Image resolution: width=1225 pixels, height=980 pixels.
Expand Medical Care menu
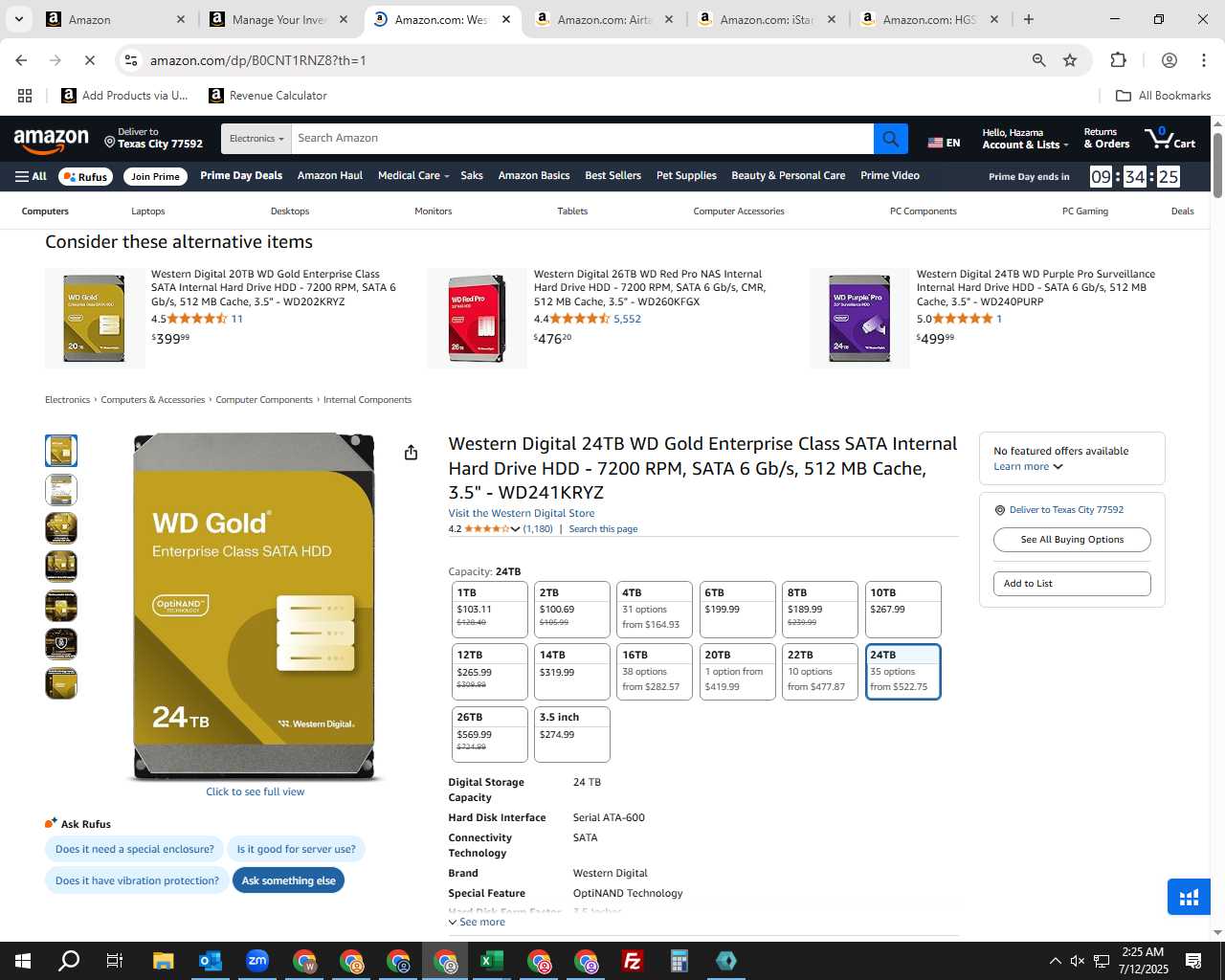[412, 175]
